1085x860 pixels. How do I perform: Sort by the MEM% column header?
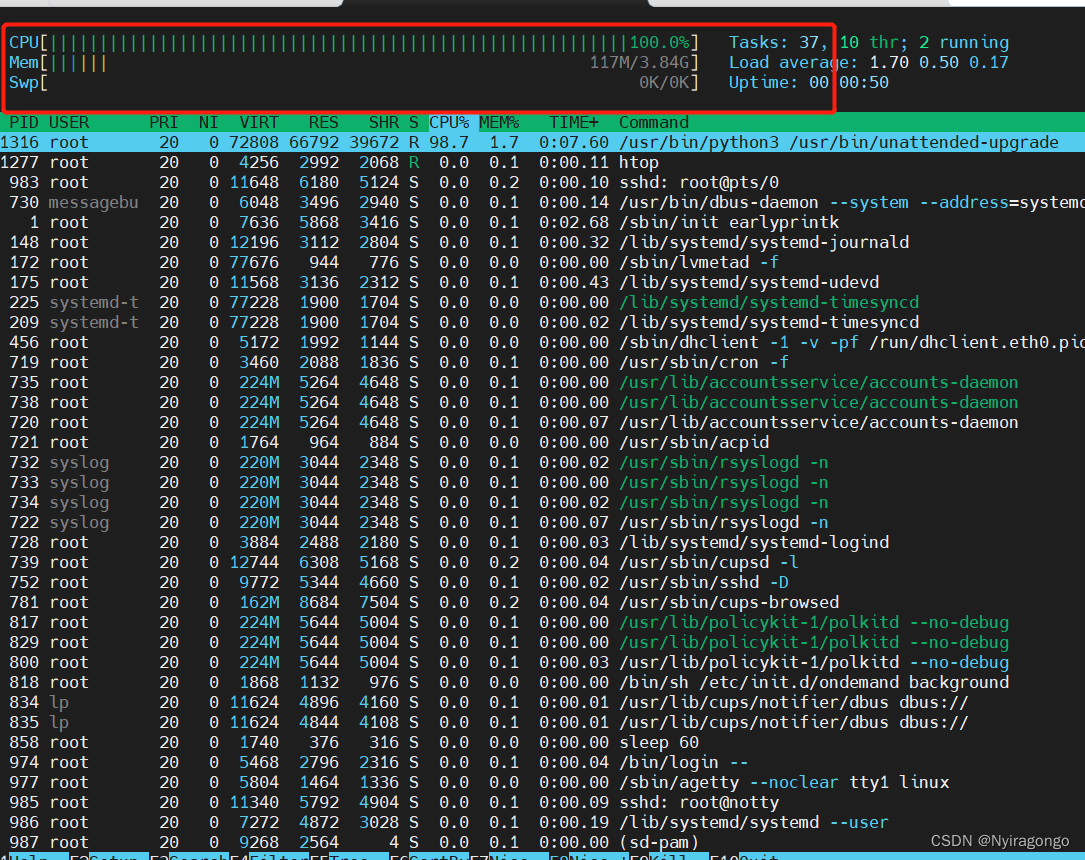pyautogui.click(x=499, y=122)
